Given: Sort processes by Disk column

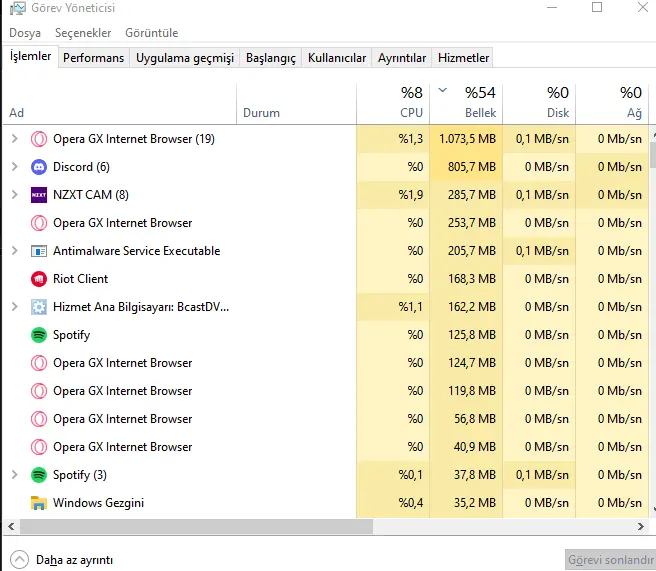Looking at the screenshot, I should click(x=539, y=104).
